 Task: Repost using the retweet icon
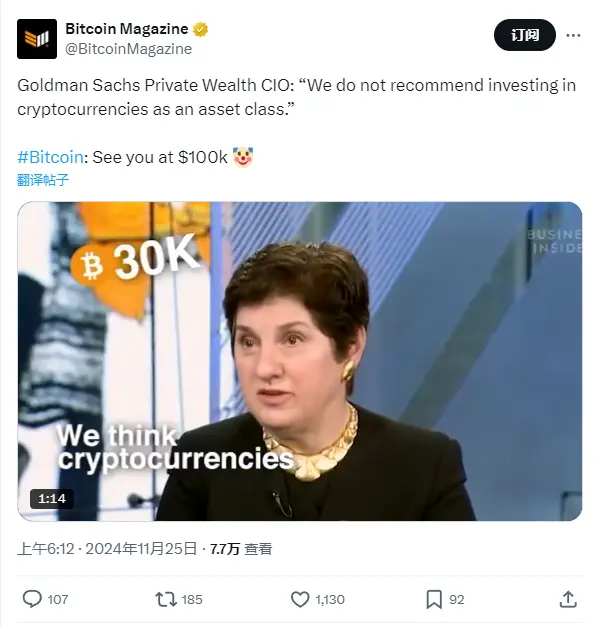click(x=166, y=599)
